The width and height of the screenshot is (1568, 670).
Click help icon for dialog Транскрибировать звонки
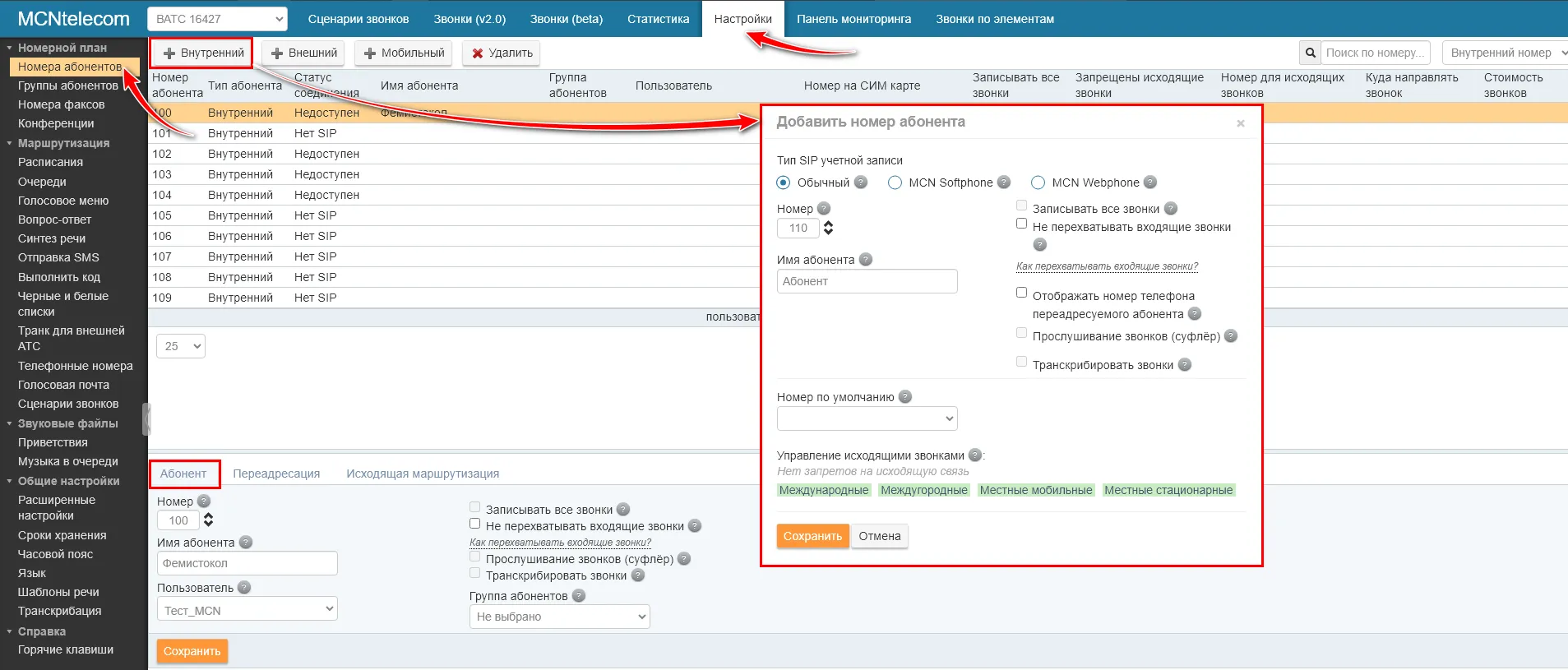pyautogui.click(x=1185, y=365)
